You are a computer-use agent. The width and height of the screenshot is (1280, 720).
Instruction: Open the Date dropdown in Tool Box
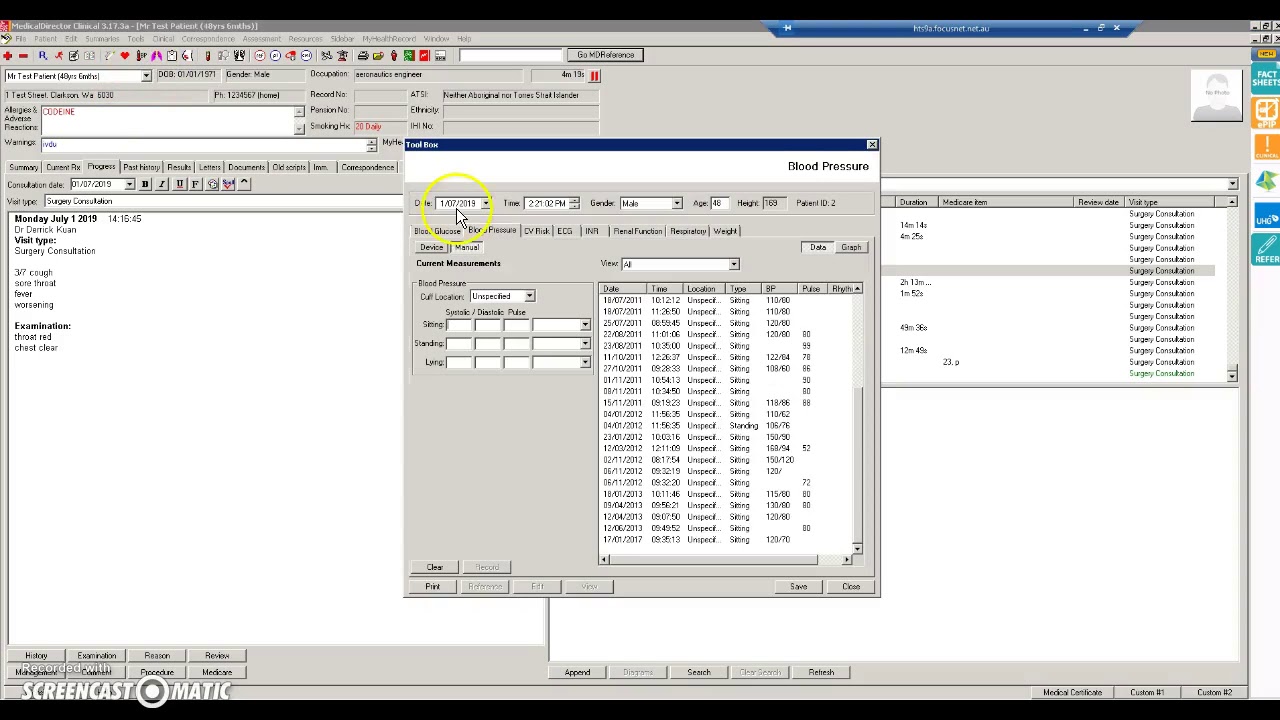click(x=485, y=204)
